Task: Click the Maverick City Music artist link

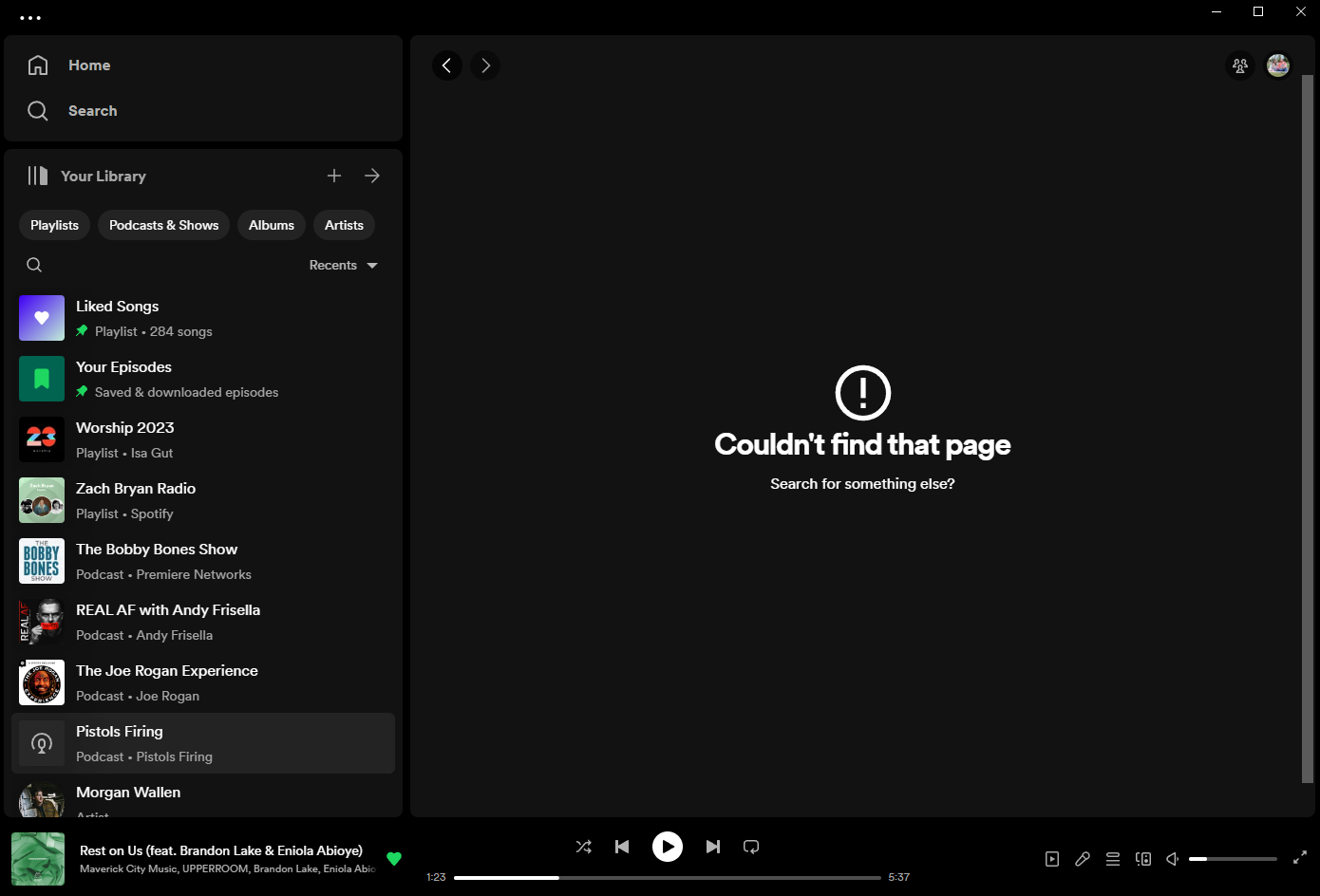Action: coord(128,868)
